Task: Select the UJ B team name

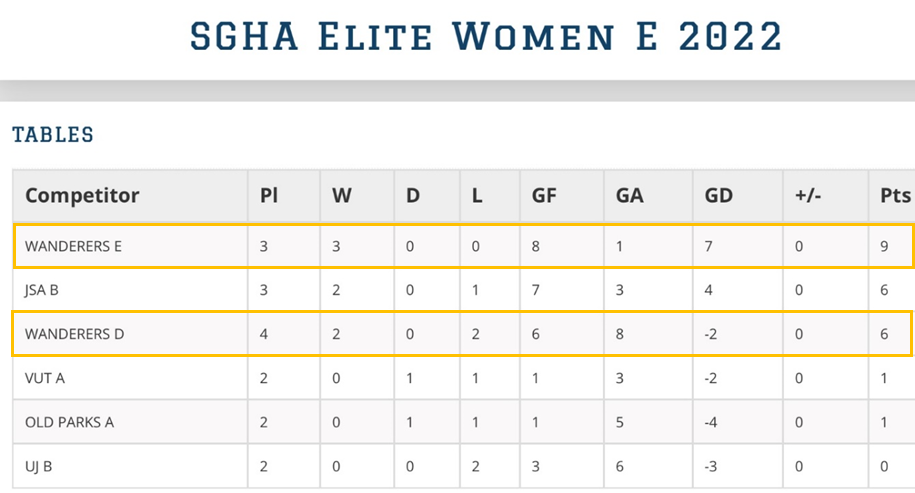Action: click(x=39, y=467)
